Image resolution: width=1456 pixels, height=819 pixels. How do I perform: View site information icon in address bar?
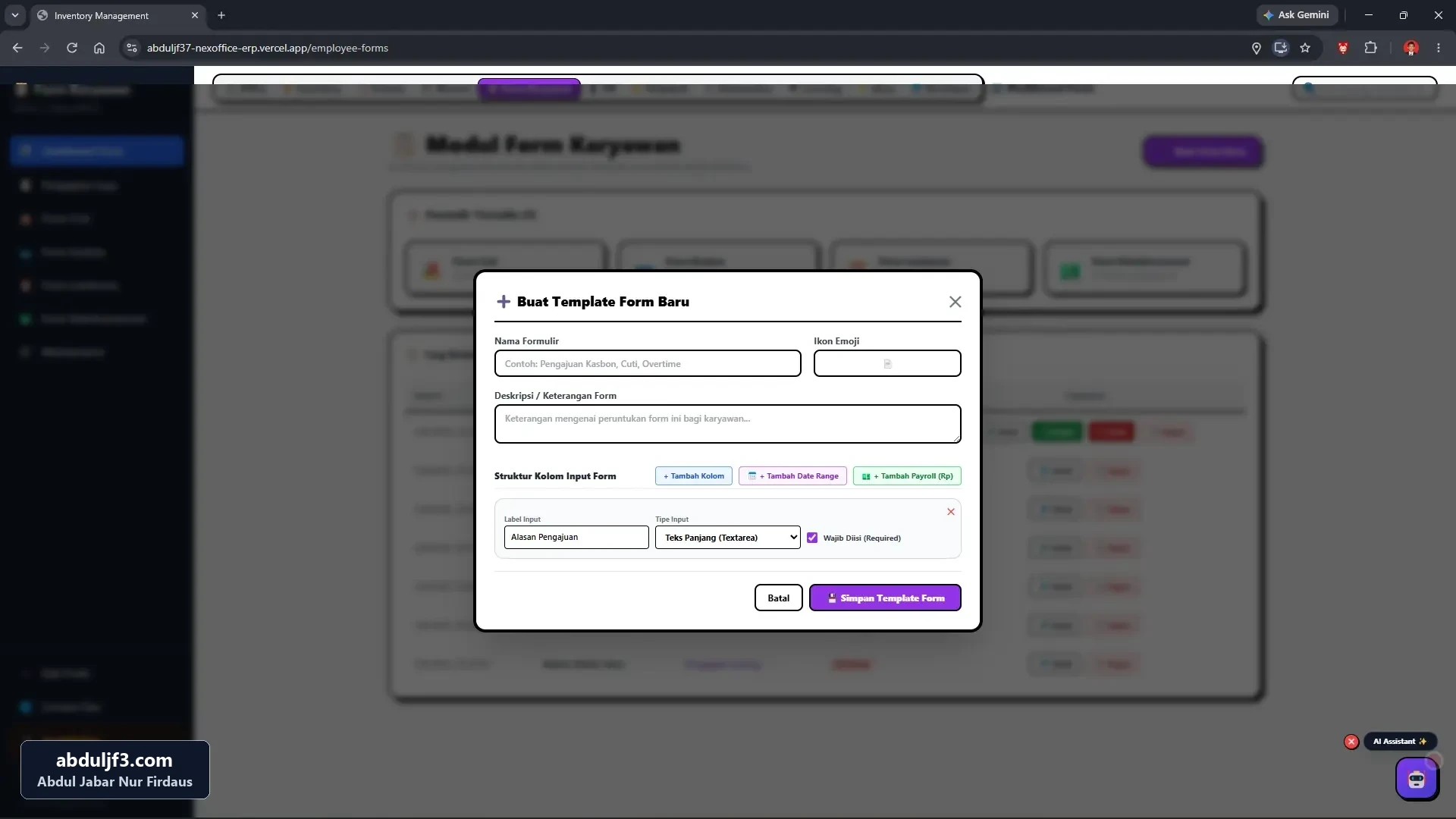[131, 48]
